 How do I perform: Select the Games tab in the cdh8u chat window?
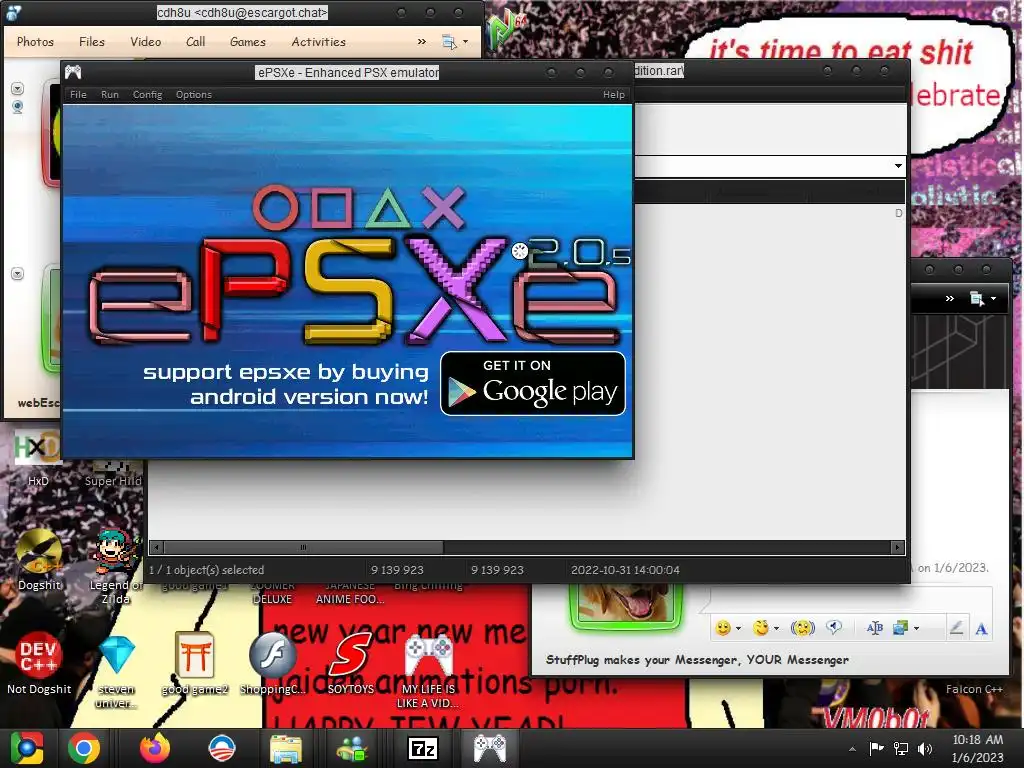pos(248,42)
